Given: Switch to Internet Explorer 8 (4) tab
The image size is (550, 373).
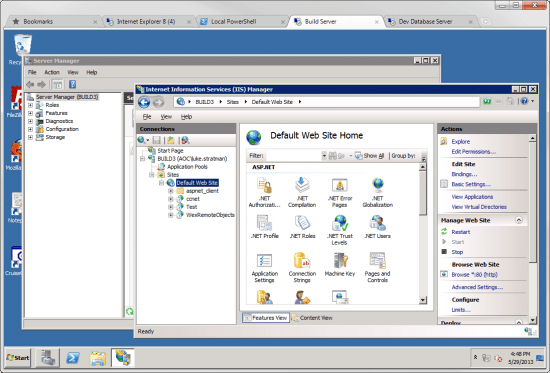Looking at the screenshot, I should 148,22.
